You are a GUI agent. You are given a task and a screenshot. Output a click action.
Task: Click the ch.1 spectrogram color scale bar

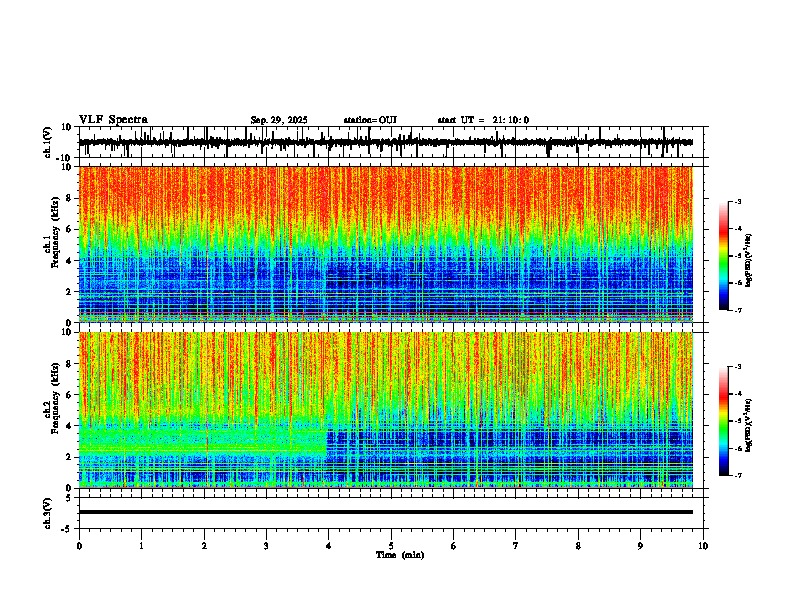tap(724, 256)
